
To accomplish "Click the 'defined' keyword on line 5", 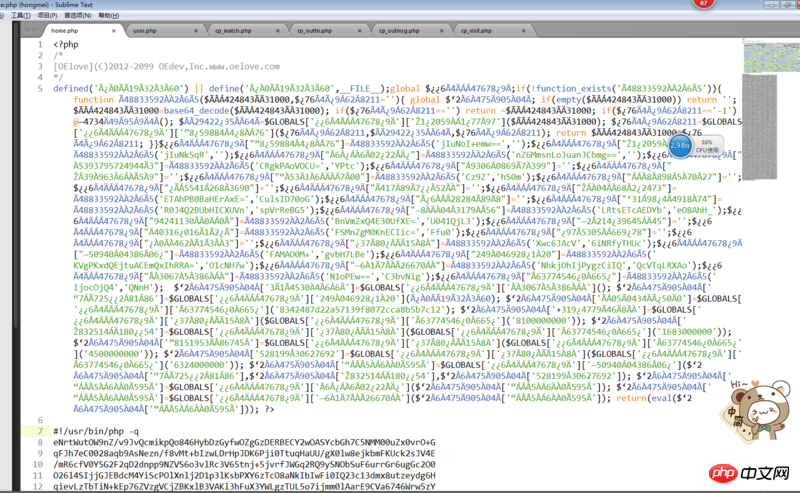I will click(x=71, y=88).
